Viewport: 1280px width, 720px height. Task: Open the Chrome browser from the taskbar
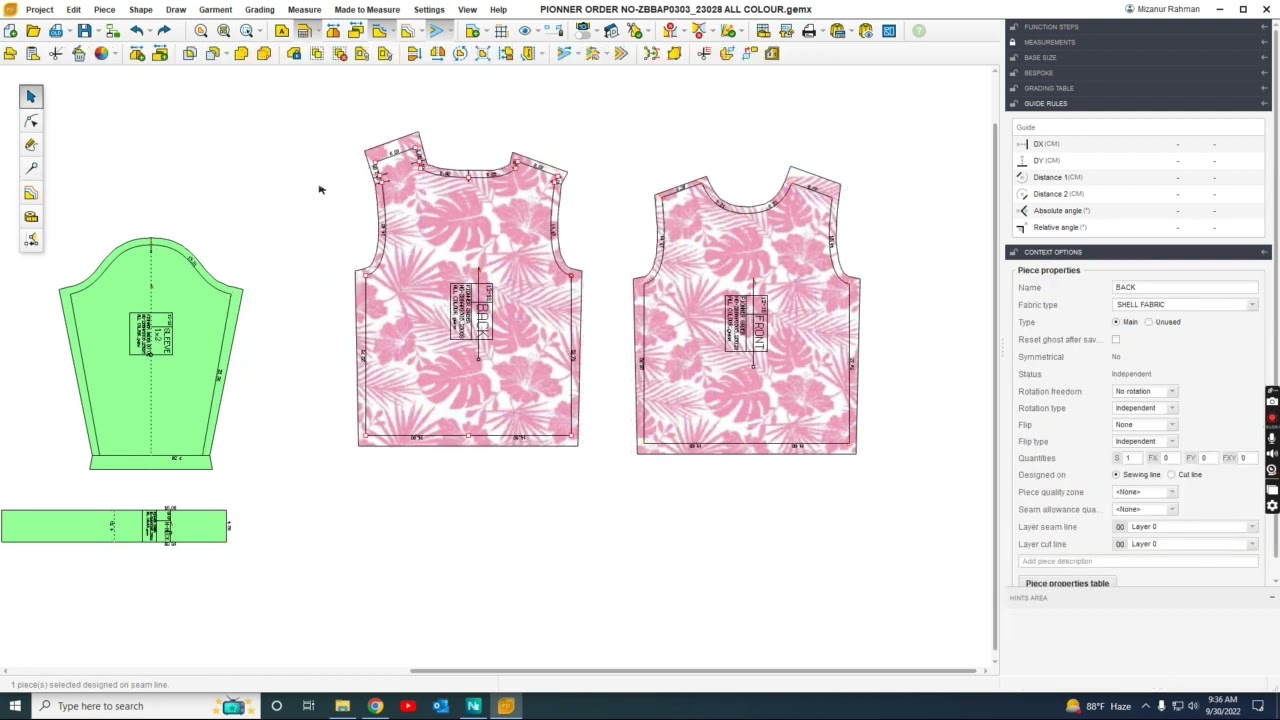[375, 706]
